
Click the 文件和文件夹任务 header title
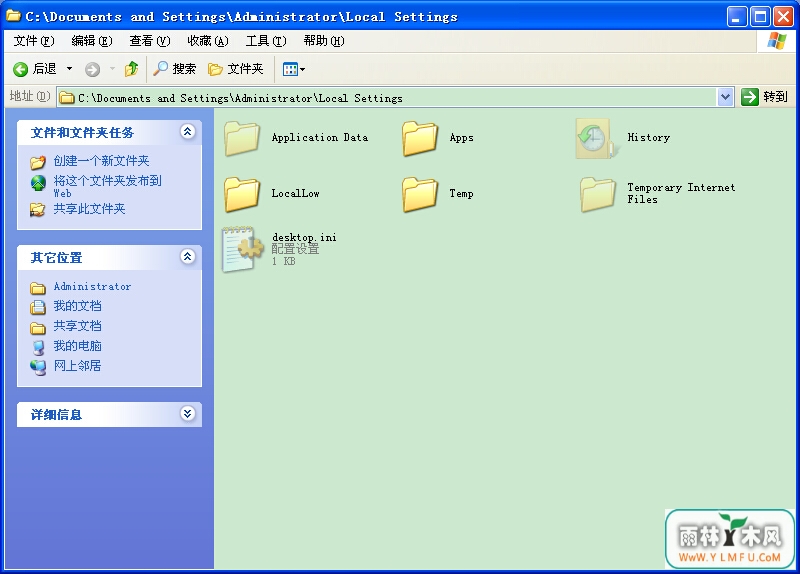coord(82,133)
